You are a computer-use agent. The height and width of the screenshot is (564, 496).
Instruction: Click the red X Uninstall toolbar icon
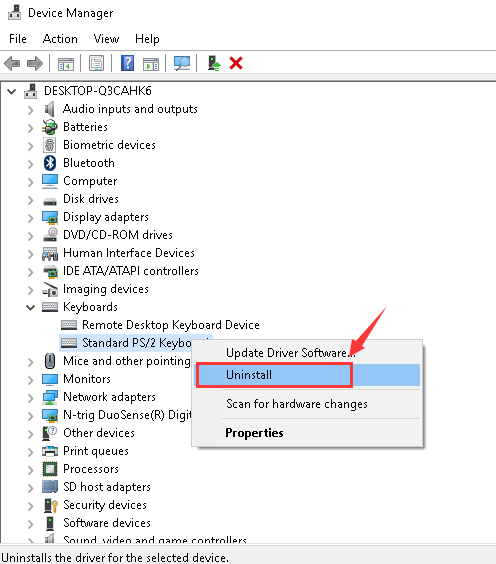point(236,63)
